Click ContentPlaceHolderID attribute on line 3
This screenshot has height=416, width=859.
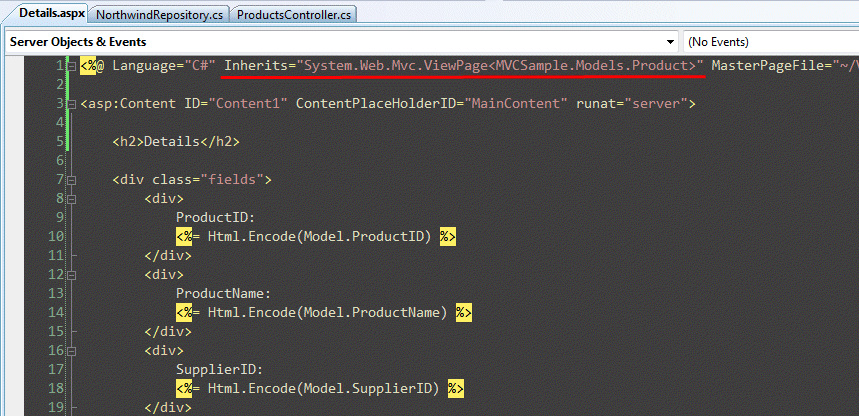click(377, 104)
